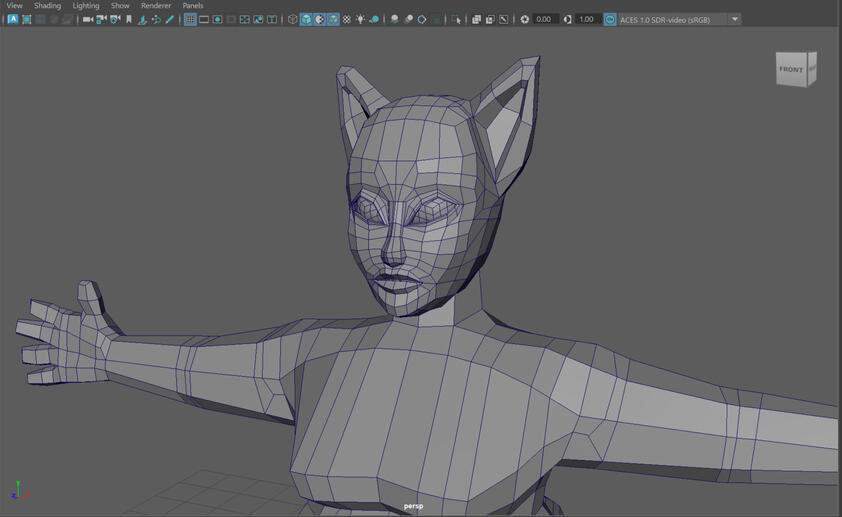Click the FRONT face of view cube
842x517 pixels.
(791, 70)
